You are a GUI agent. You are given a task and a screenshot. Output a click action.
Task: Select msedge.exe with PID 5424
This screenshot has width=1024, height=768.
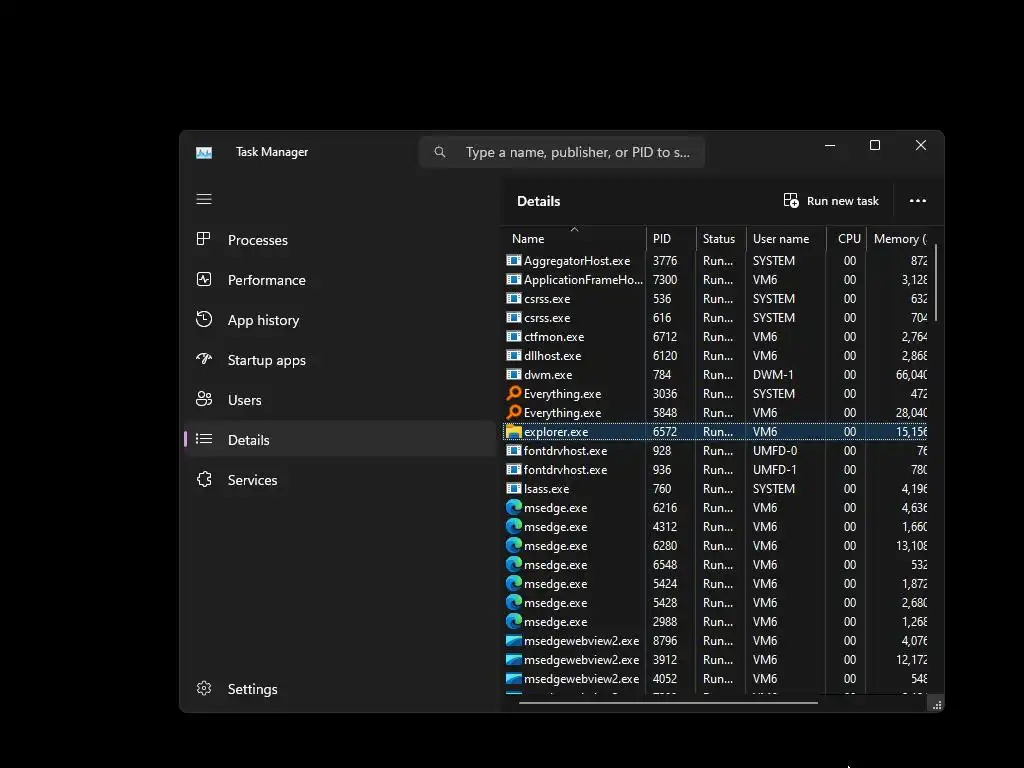click(x=555, y=584)
